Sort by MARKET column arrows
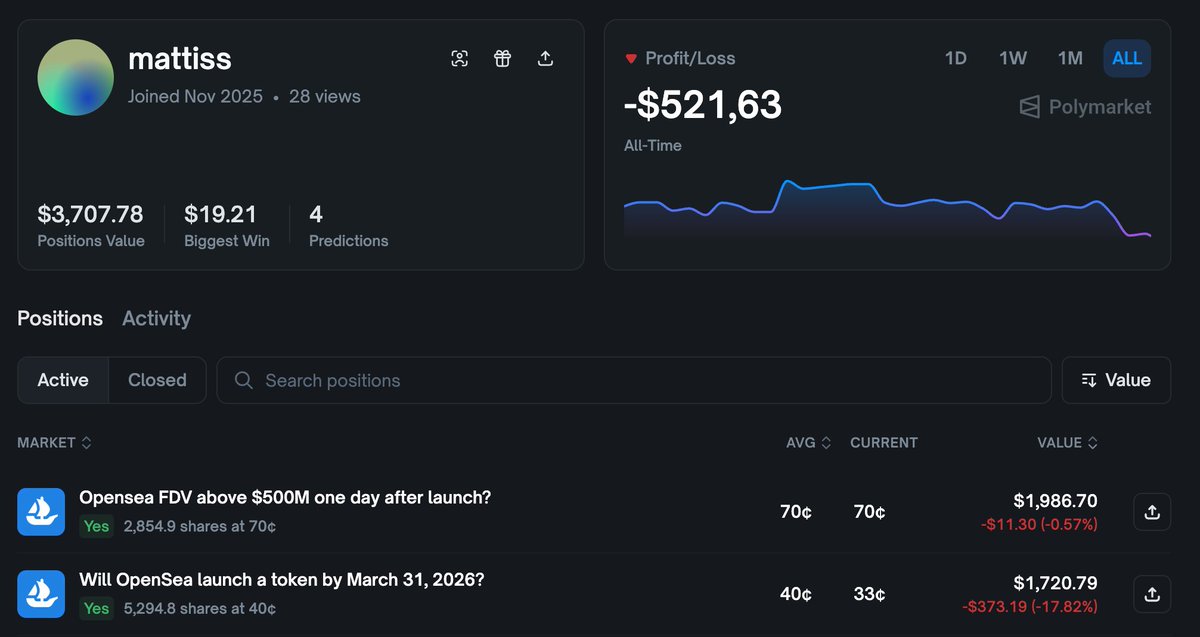This screenshot has width=1200, height=637. pyautogui.click(x=87, y=442)
